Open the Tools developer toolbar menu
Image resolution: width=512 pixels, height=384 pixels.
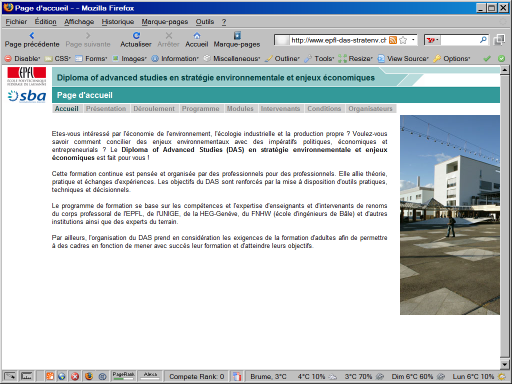click(x=319, y=59)
